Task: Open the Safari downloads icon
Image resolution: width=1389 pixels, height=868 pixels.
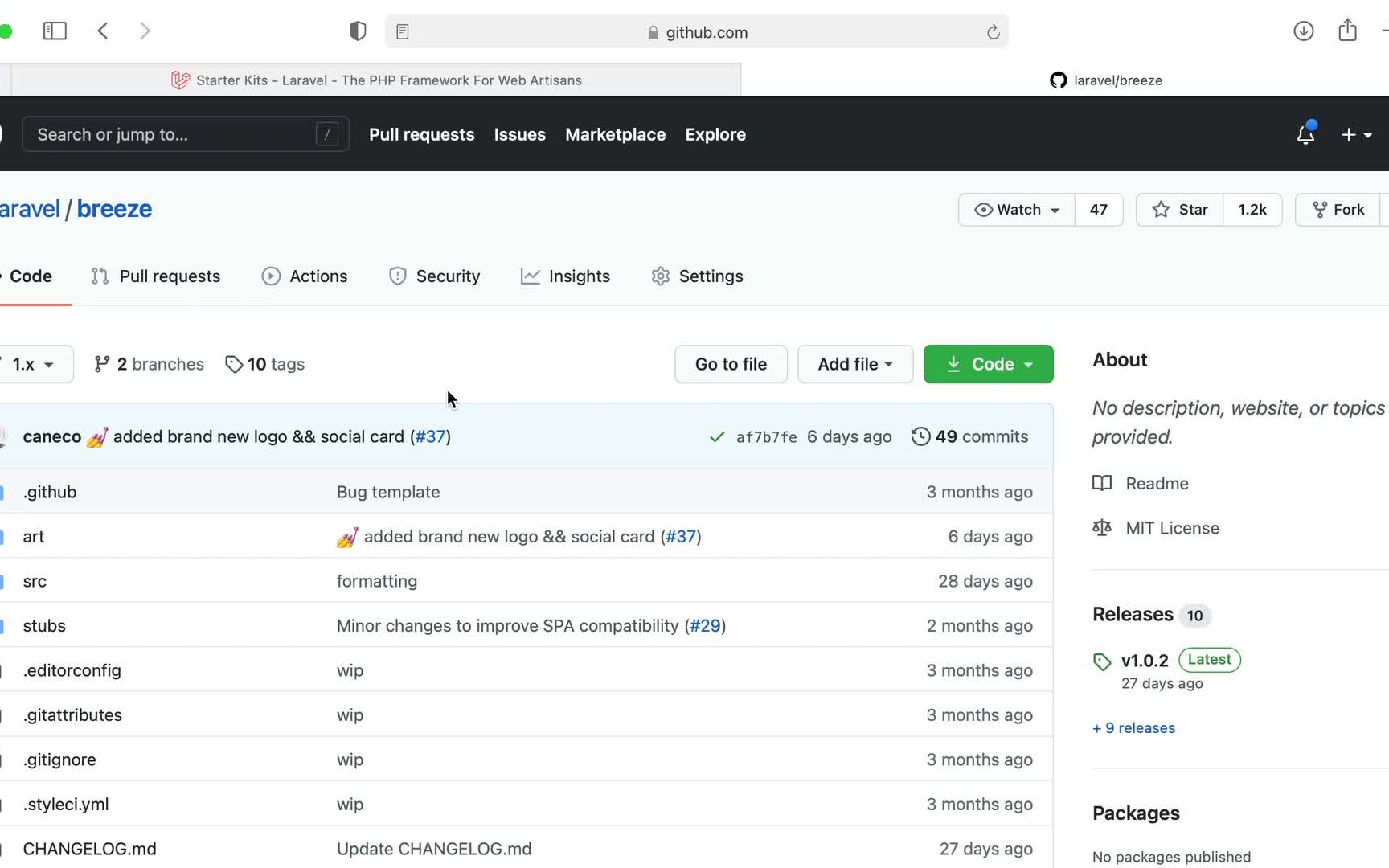Action: pos(1303,31)
